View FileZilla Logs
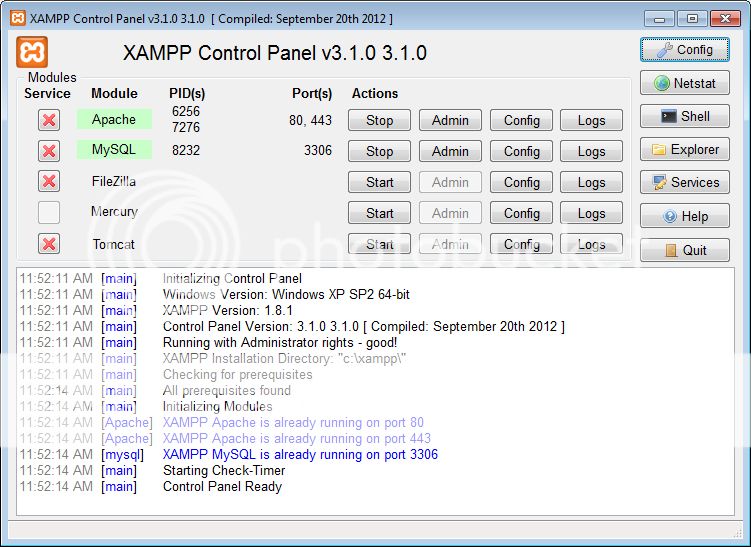The width and height of the screenshot is (751, 547). [592, 182]
